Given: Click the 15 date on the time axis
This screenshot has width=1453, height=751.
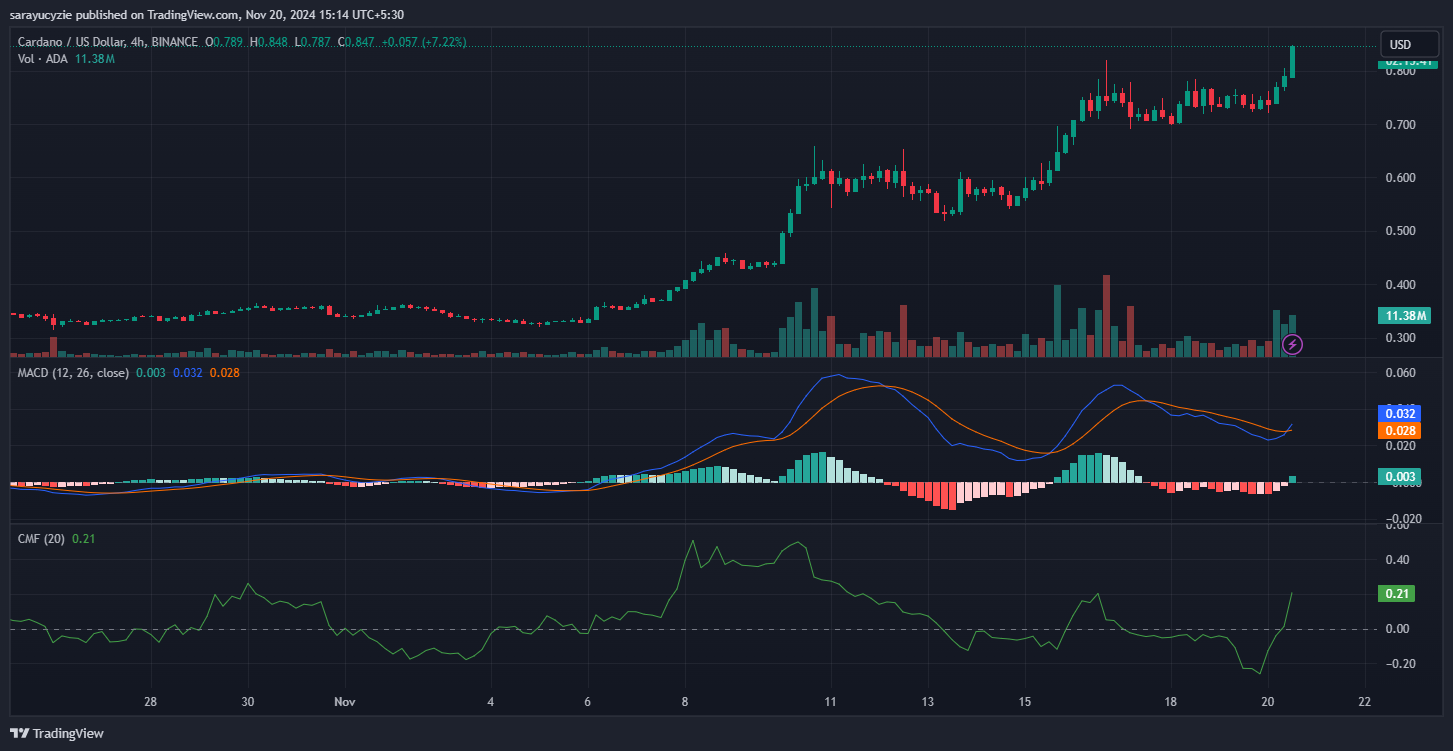Looking at the screenshot, I should pos(1025,702).
